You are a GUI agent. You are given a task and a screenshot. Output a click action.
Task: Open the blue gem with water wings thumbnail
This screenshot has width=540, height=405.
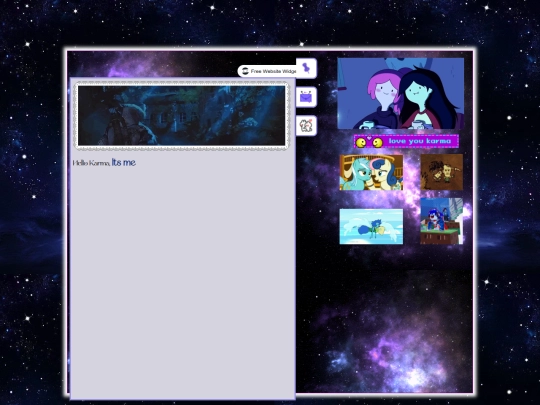pos(371,226)
